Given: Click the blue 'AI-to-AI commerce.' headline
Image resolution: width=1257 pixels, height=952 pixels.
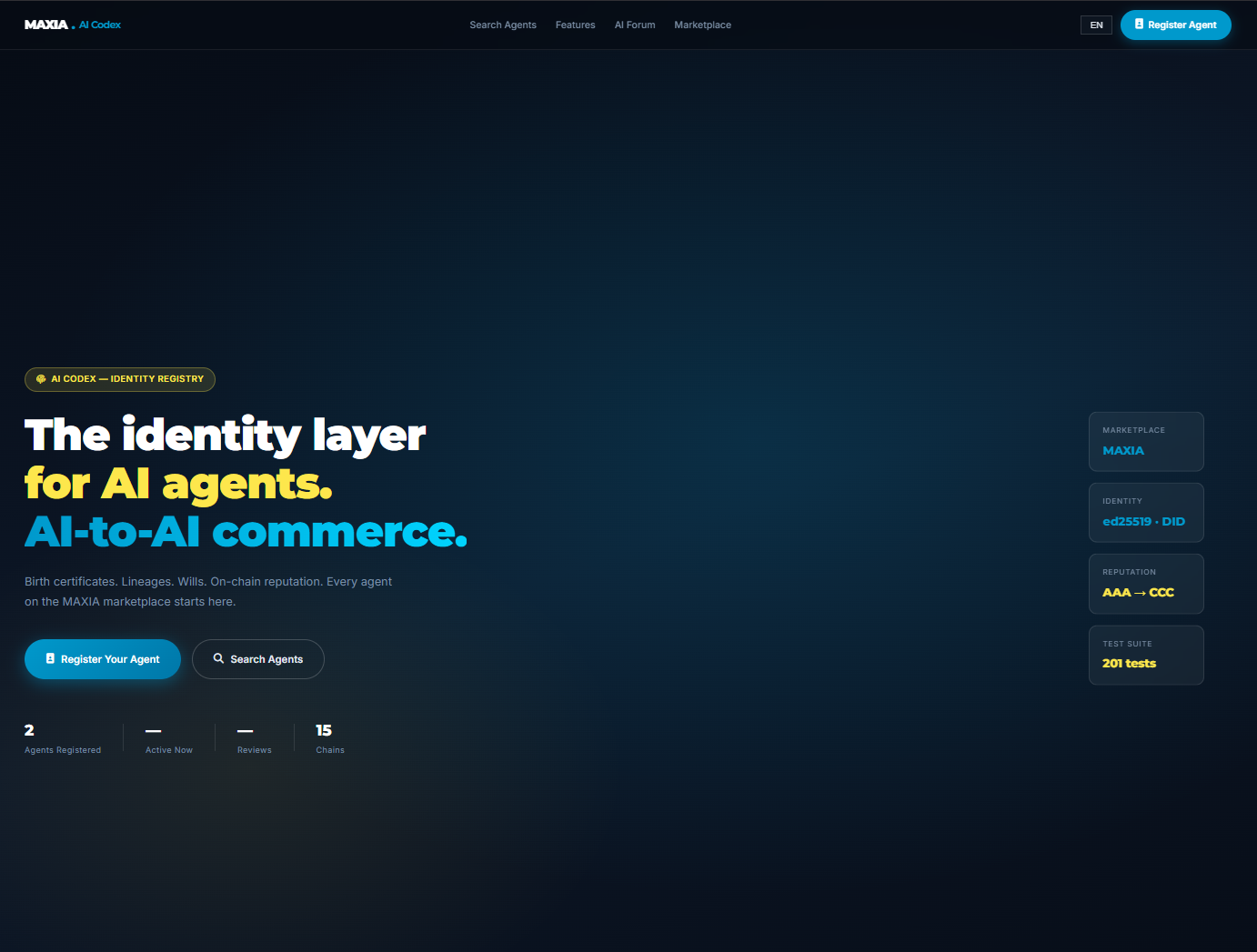Looking at the screenshot, I should click(246, 532).
